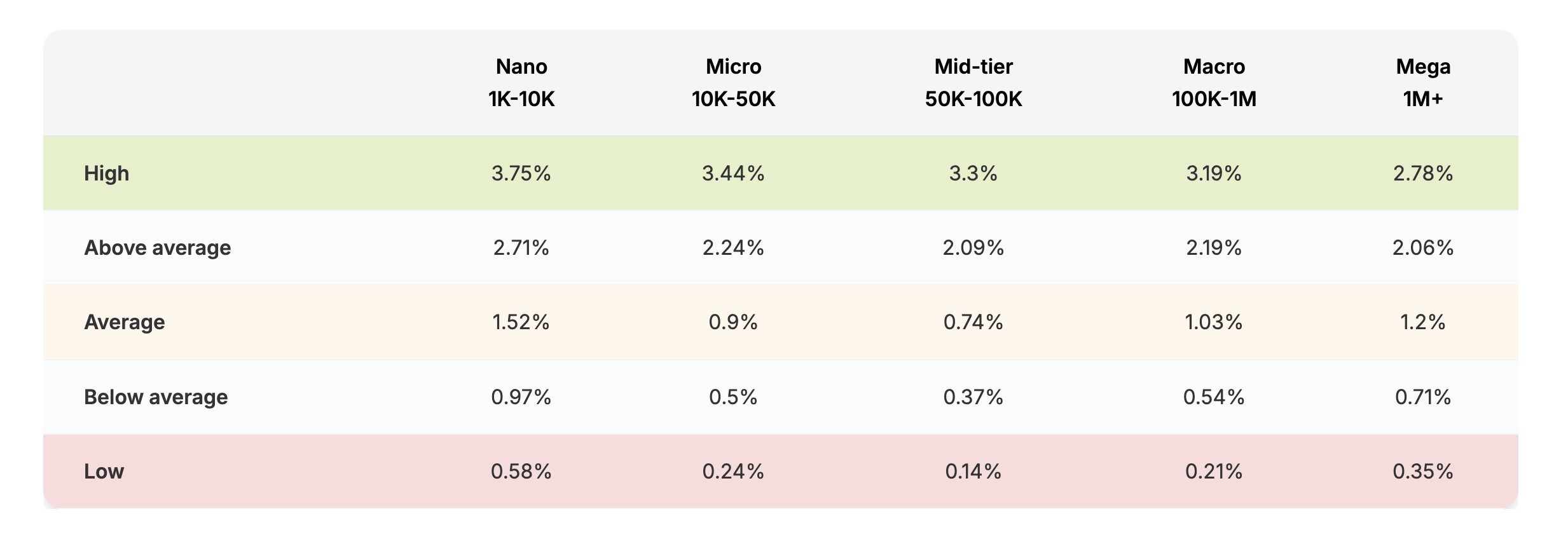
Task: Click the 2.09% Above average Mid-tier cell
Action: [x=973, y=248]
